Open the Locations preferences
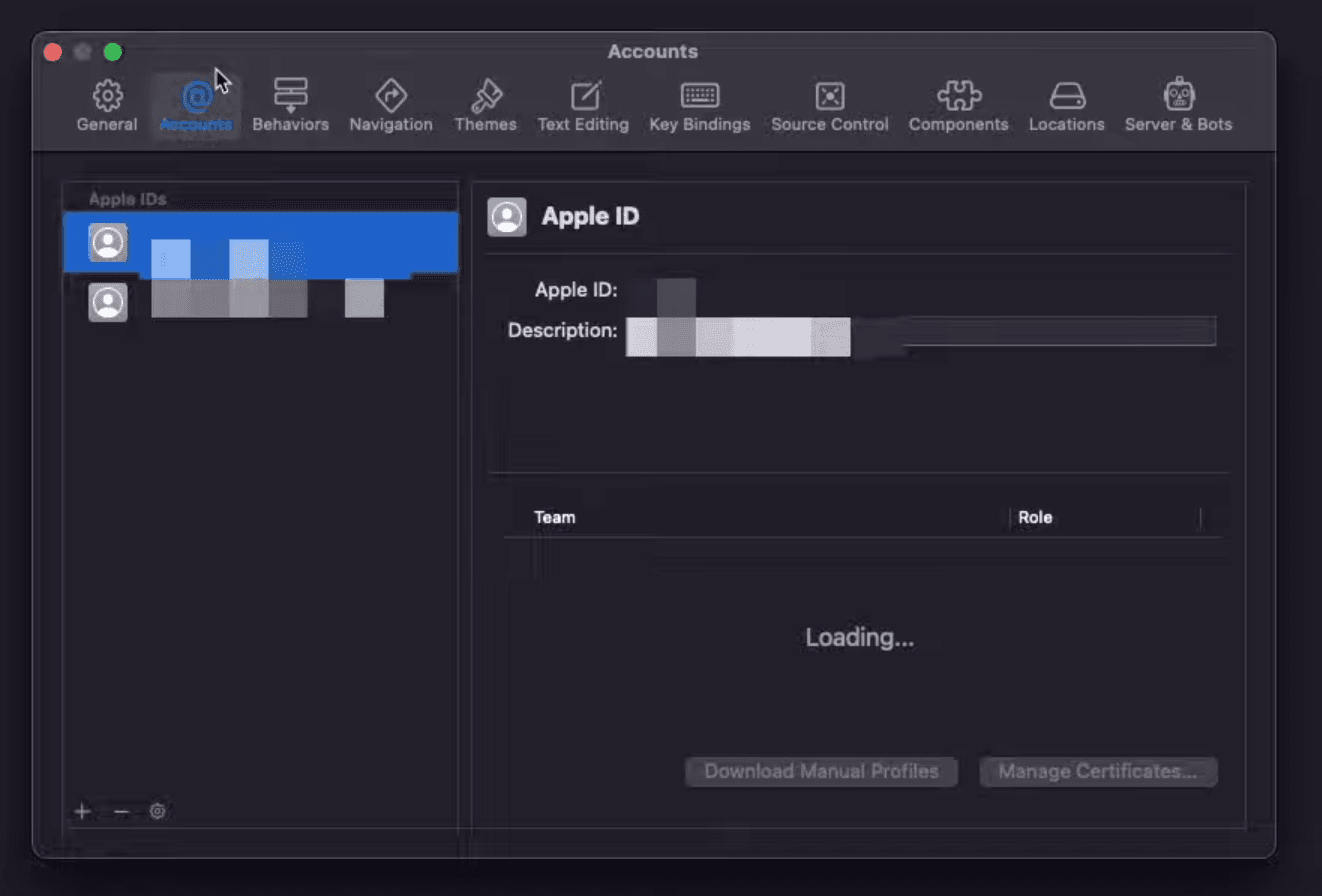1322x896 pixels. pyautogui.click(x=1066, y=104)
